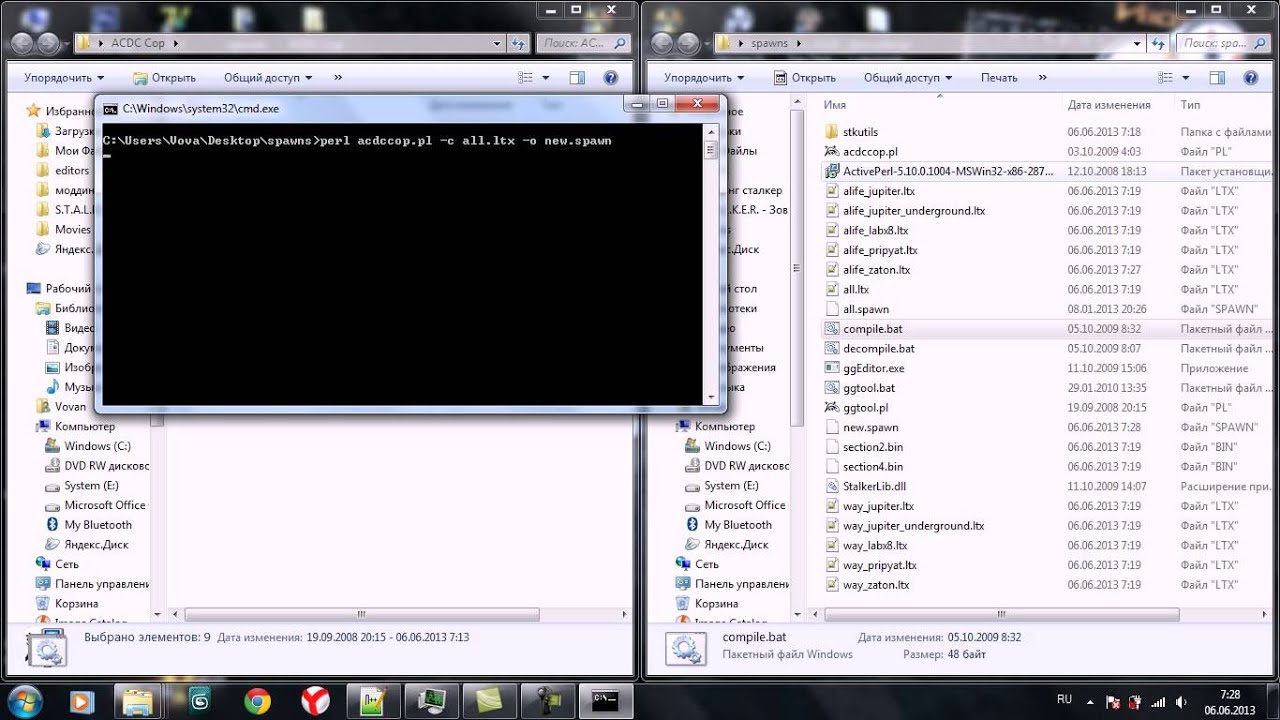Viewport: 1280px width, 720px height.
Task: Sort by Тип column header
Action: coord(1190,105)
